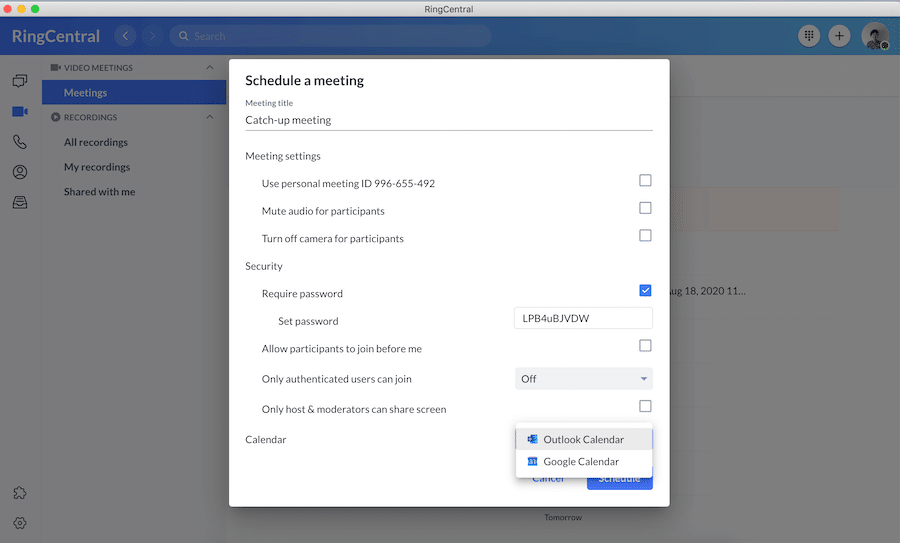Check Mute audio for participants
The image size is (900, 543).
click(645, 208)
